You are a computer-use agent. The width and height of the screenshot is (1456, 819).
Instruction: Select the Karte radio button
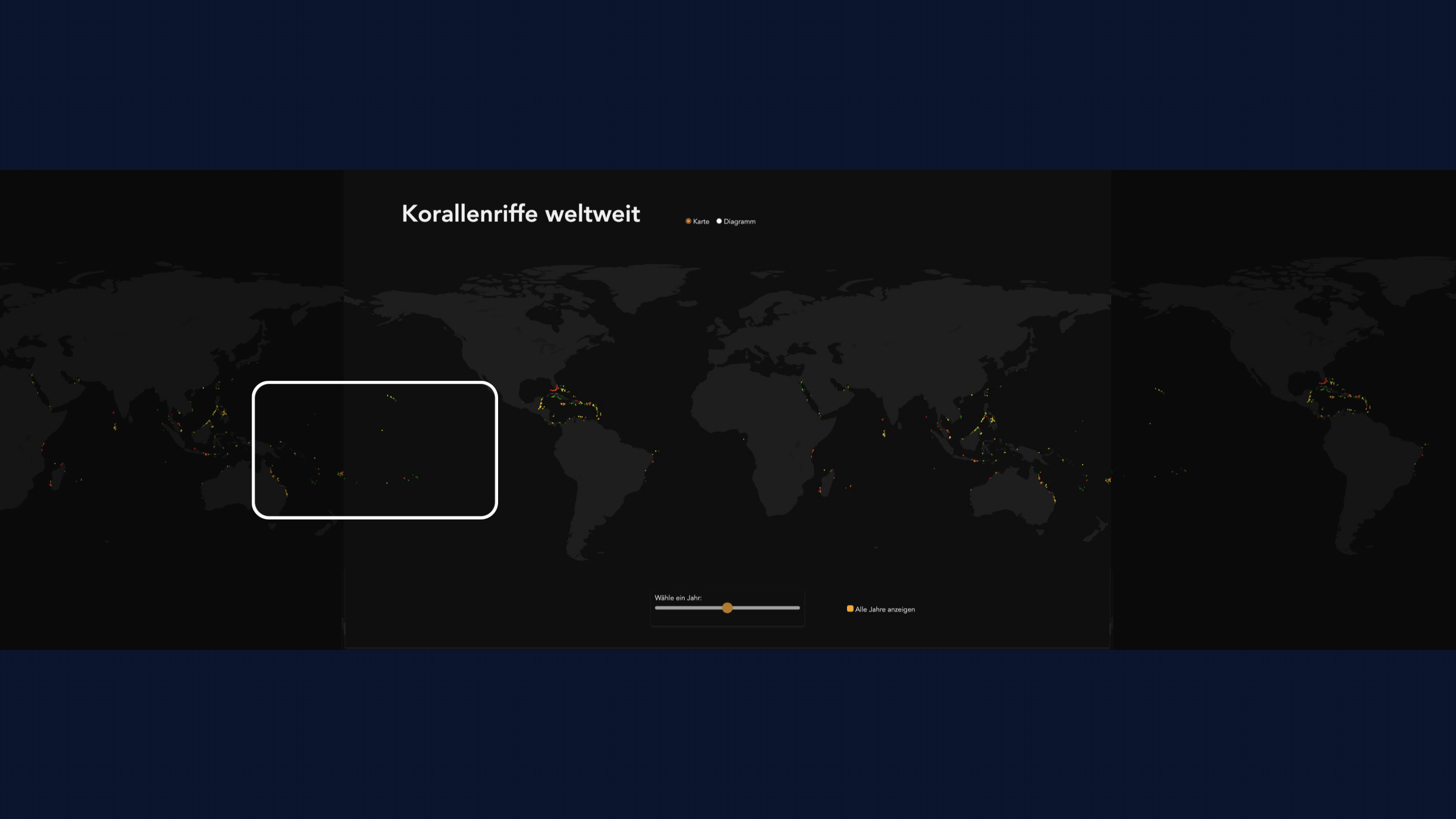pos(688,221)
